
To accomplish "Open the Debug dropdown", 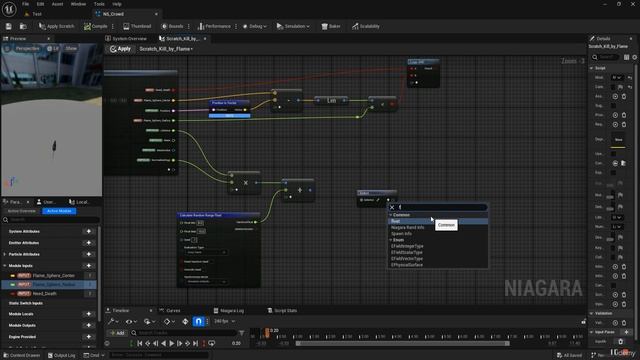I will pos(255,26).
